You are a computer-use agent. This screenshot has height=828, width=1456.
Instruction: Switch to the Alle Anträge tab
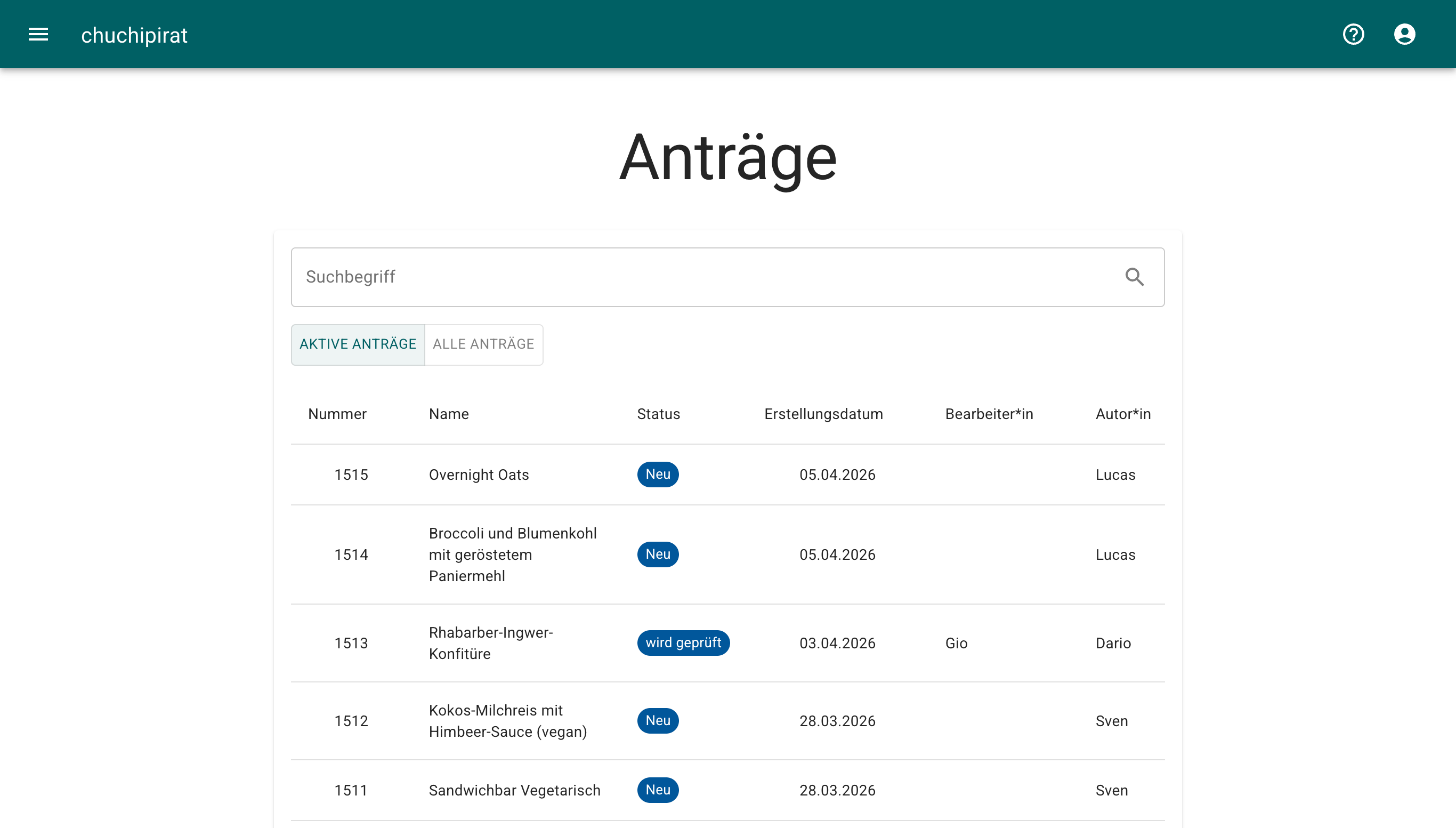pyautogui.click(x=483, y=344)
